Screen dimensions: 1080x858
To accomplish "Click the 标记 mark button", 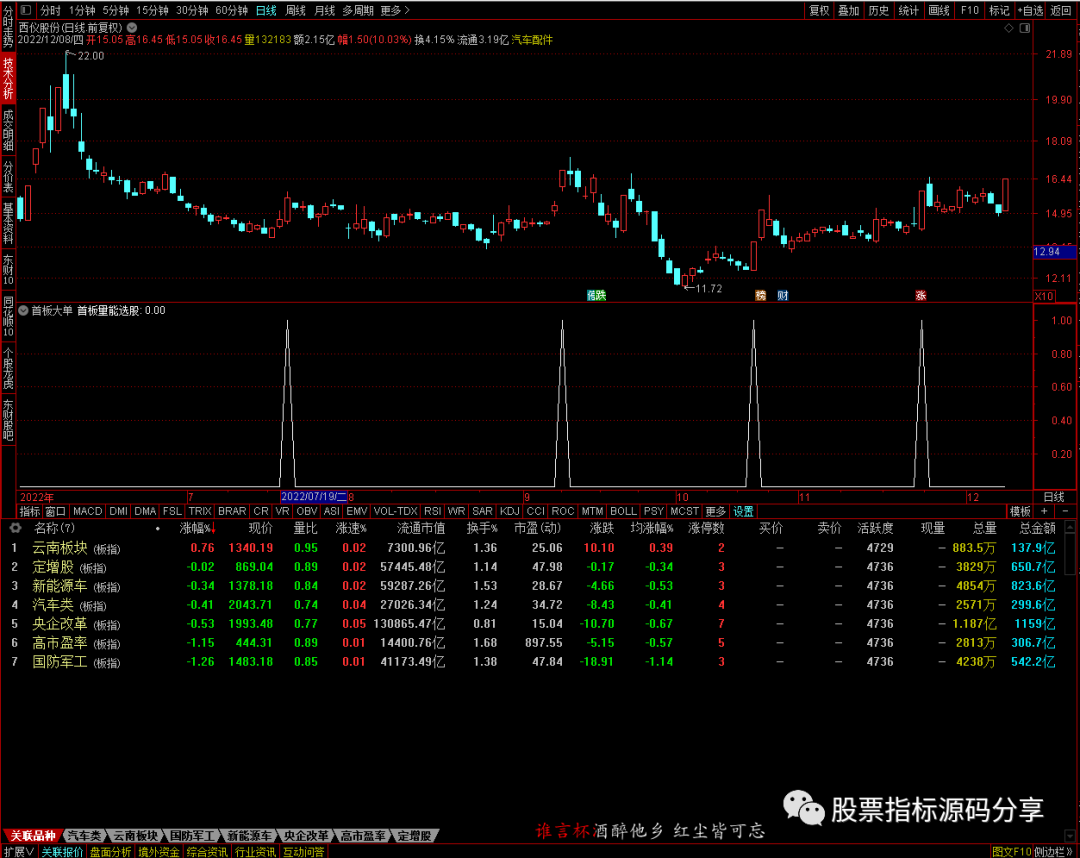I will (x=999, y=10).
